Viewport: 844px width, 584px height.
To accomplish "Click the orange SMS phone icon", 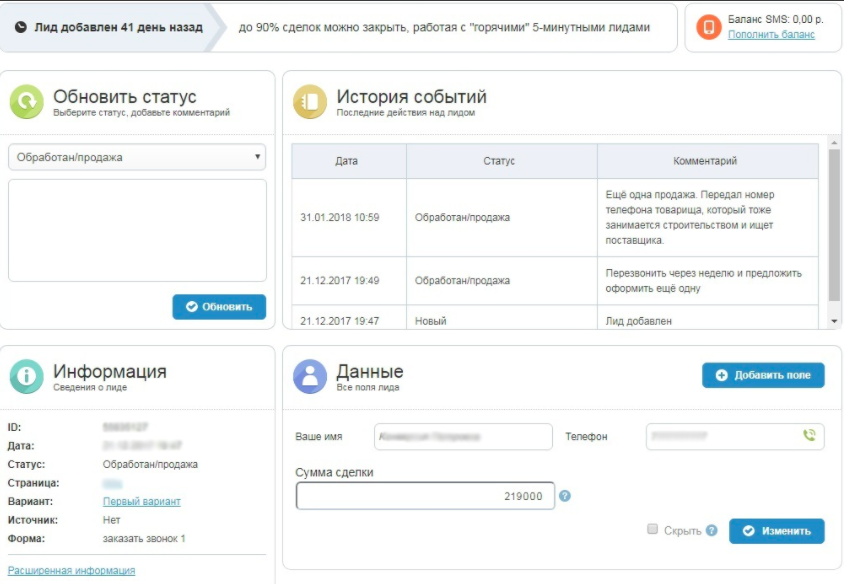I will [x=708, y=27].
